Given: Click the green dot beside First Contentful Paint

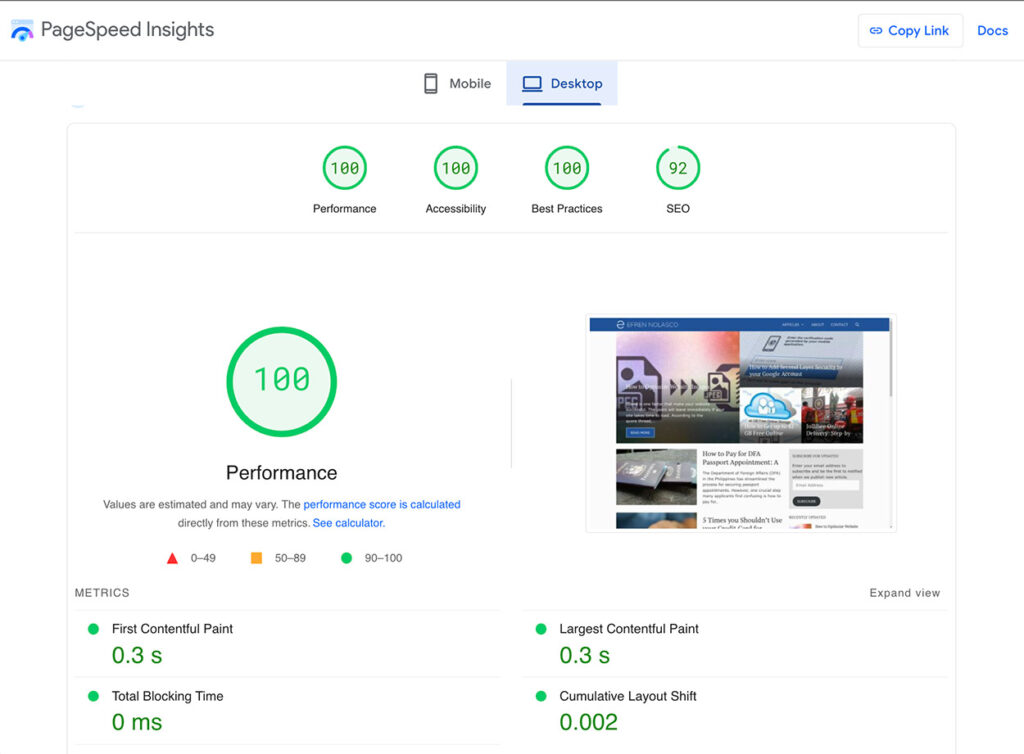Looking at the screenshot, I should 93,629.
